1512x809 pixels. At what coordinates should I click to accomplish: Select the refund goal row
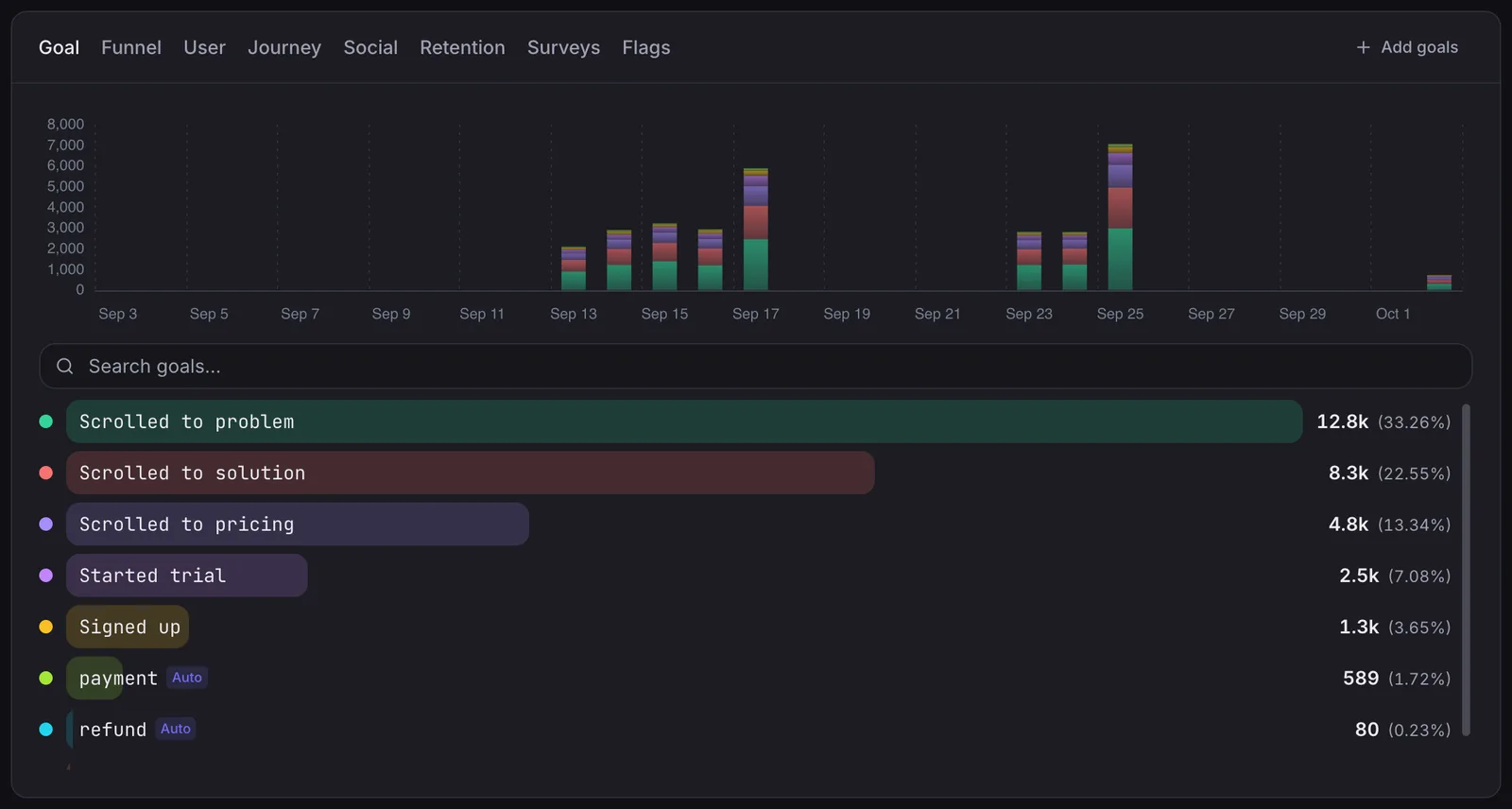coord(745,729)
